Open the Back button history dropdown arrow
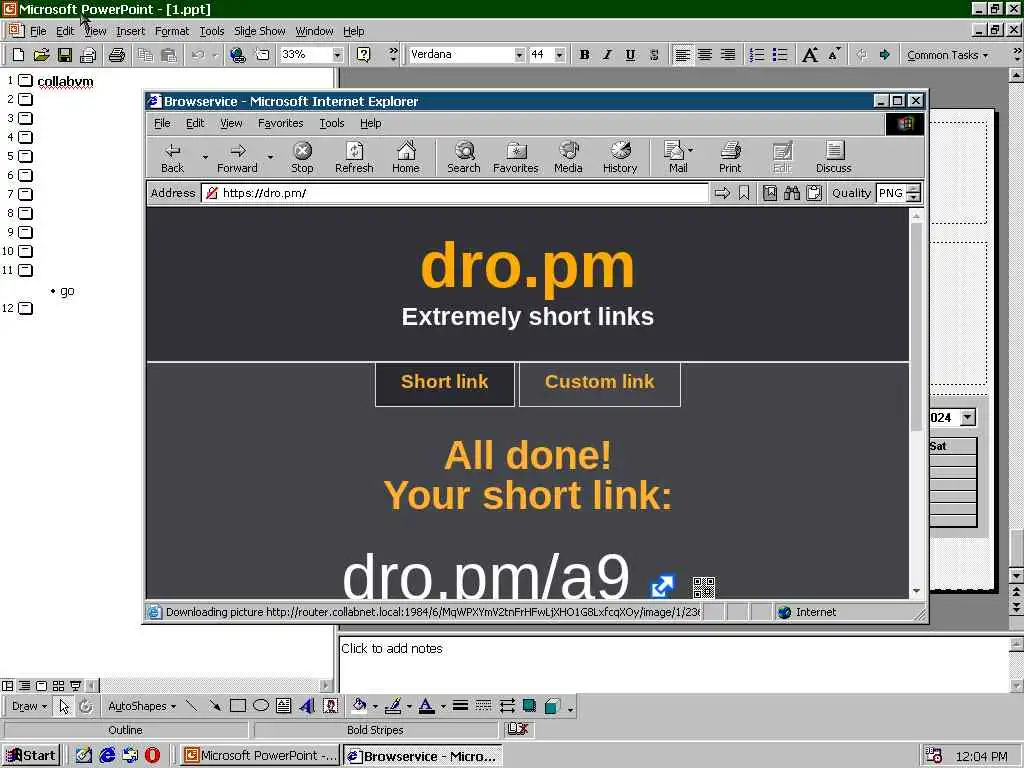This screenshot has height=768, width=1024. [x=204, y=157]
